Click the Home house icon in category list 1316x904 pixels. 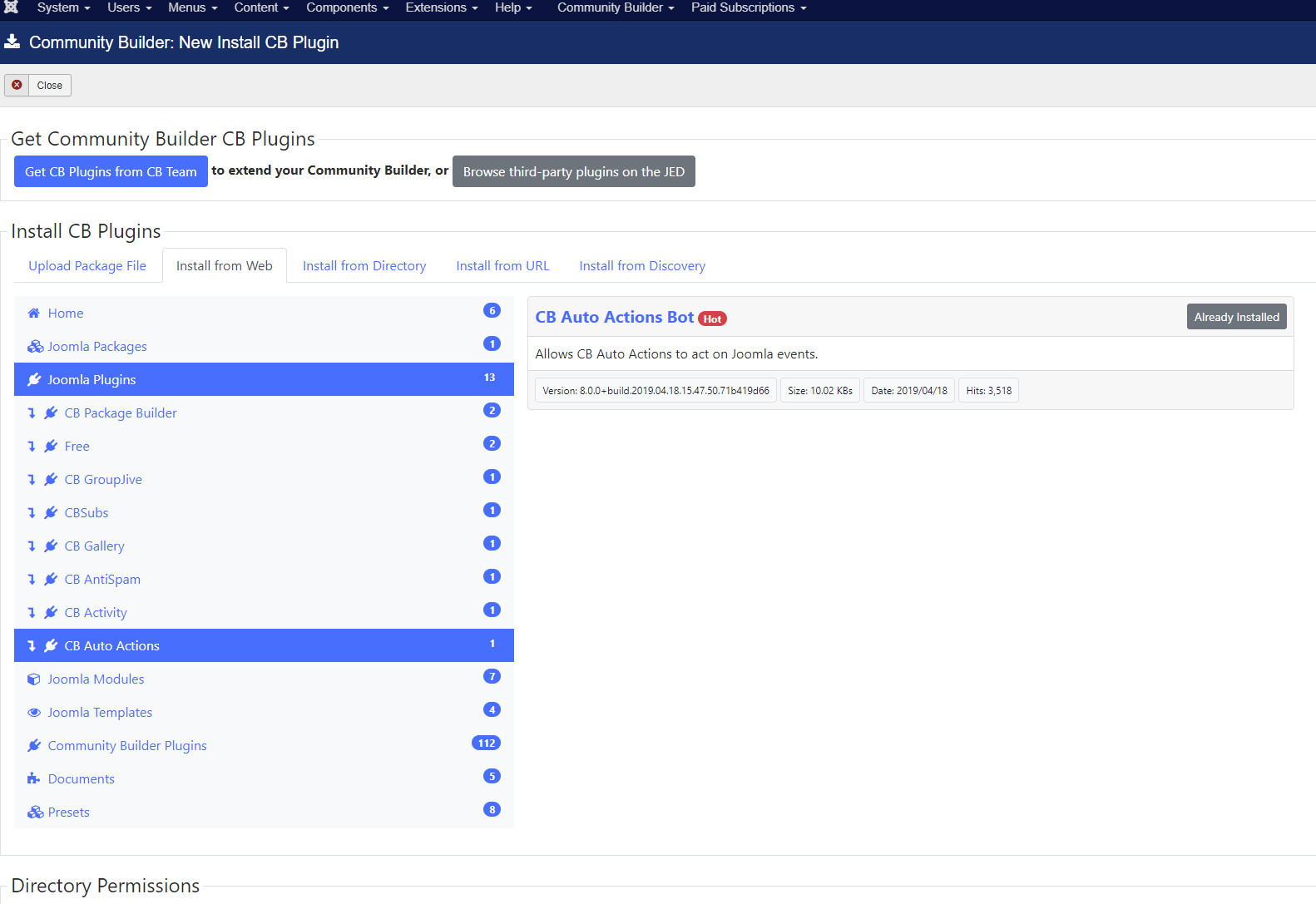coord(34,314)
